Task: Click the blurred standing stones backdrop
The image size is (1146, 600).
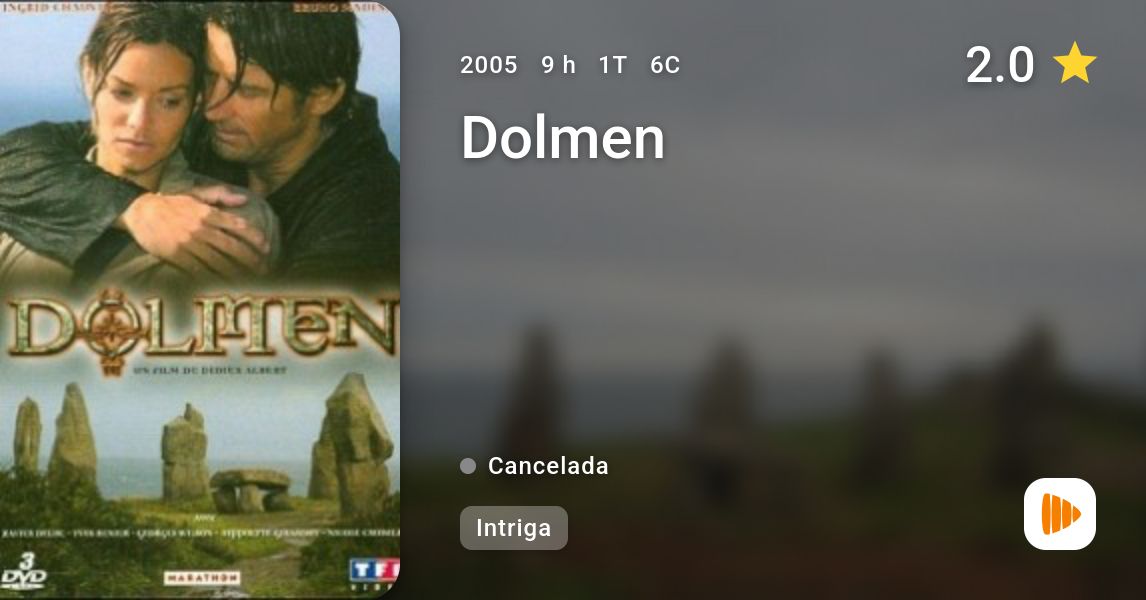Action: [x=775, y=409]
